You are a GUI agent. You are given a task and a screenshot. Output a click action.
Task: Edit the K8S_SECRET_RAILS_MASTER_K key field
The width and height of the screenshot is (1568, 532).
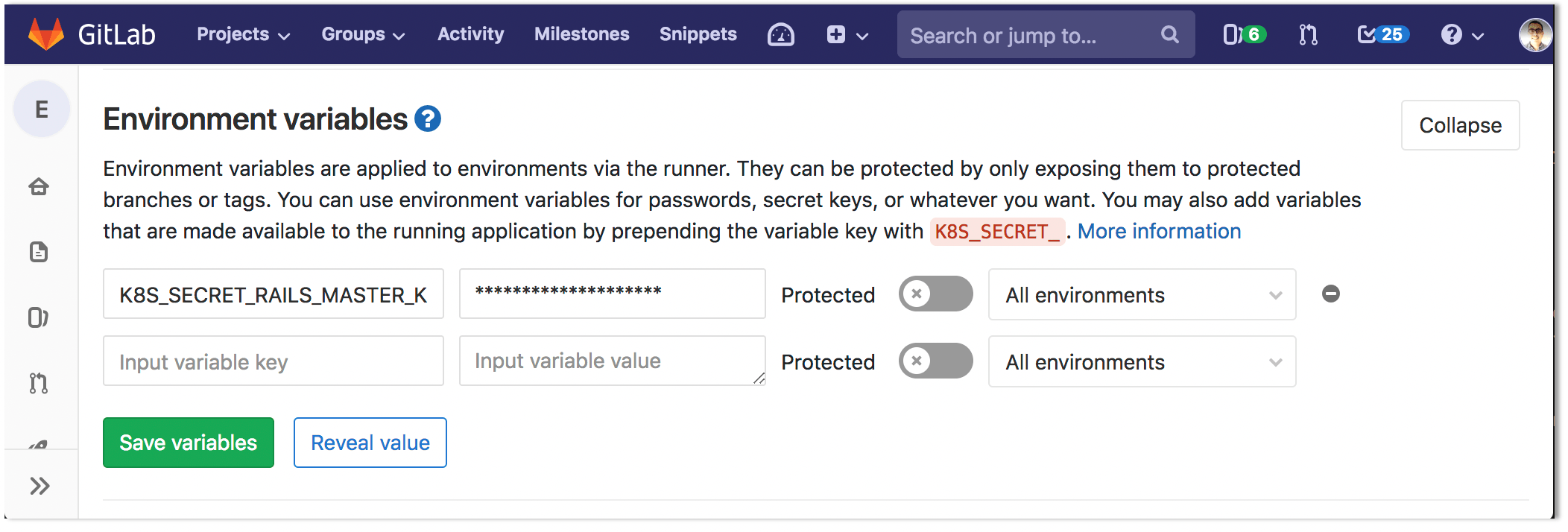pyautogui.click(x=274, y=294)
